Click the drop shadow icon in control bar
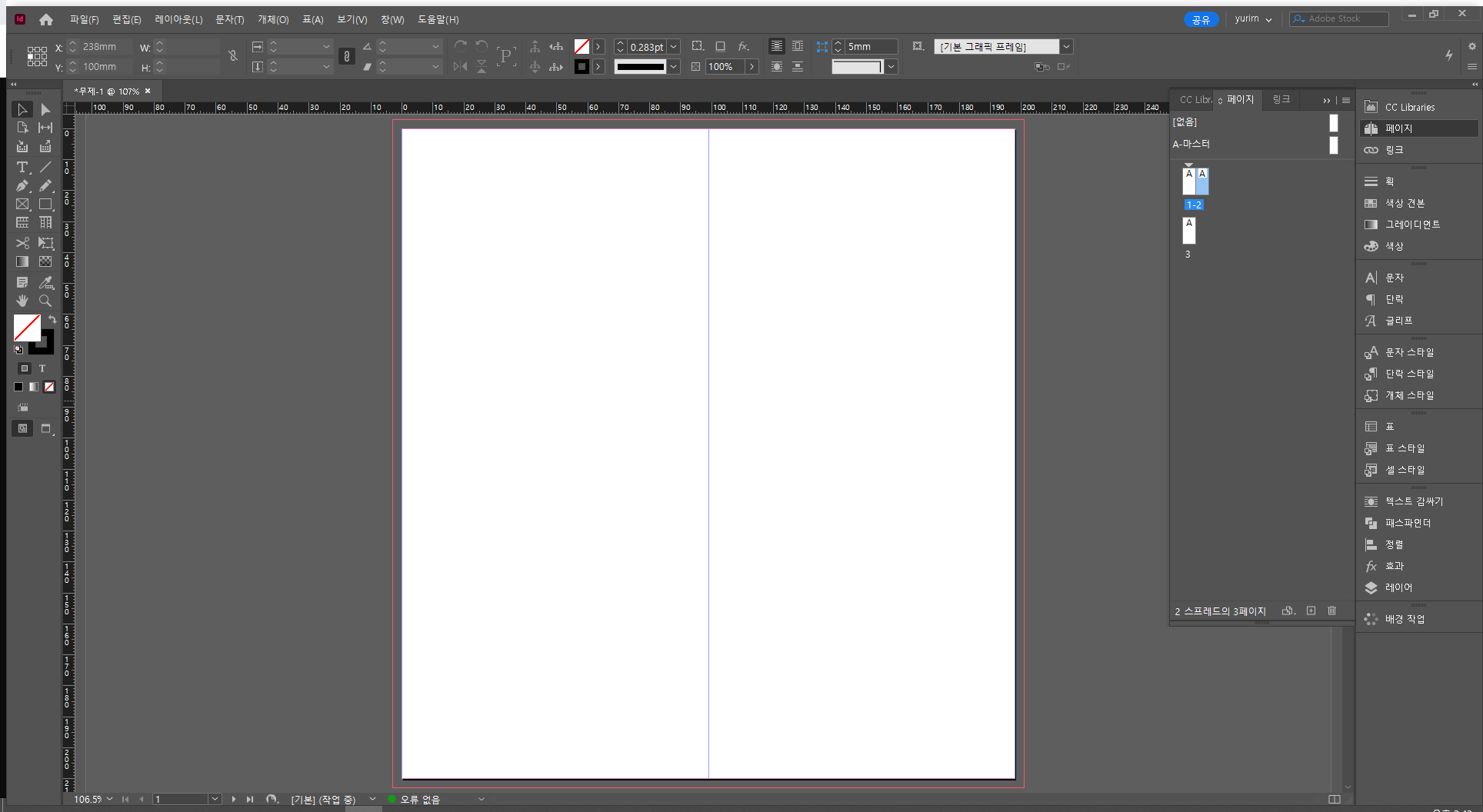 (720, 46)
